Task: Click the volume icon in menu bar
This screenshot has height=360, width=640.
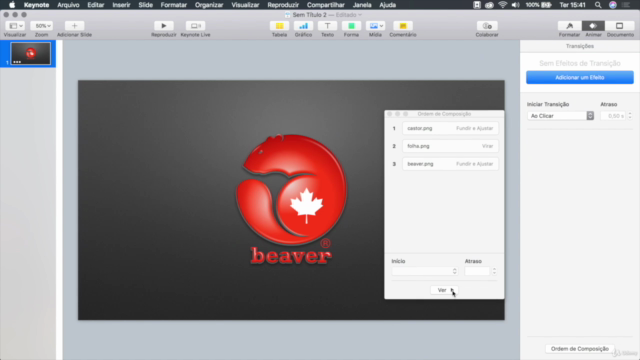Action: pos(516,5)
